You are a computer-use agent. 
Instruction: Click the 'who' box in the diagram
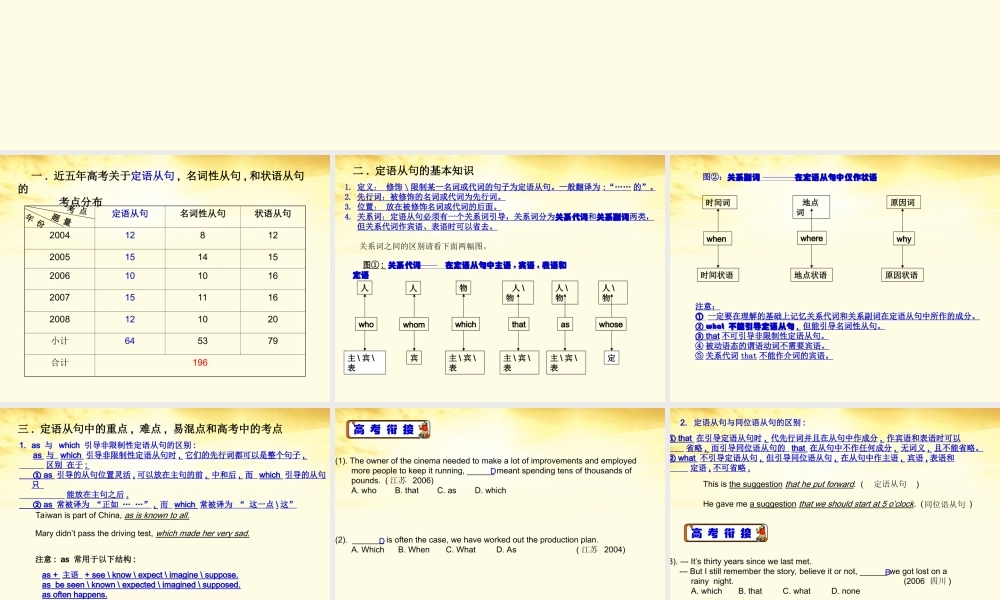(x=366, y=324)
